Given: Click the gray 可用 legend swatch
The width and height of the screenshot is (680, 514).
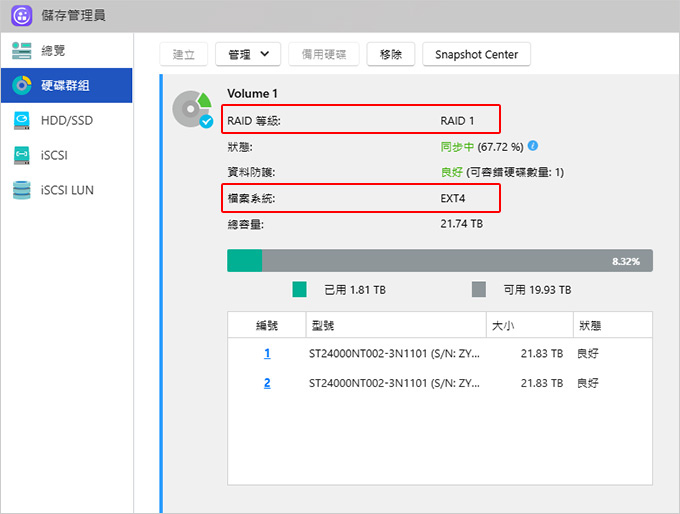Looking at the screenshot, I should pos(479,289).
